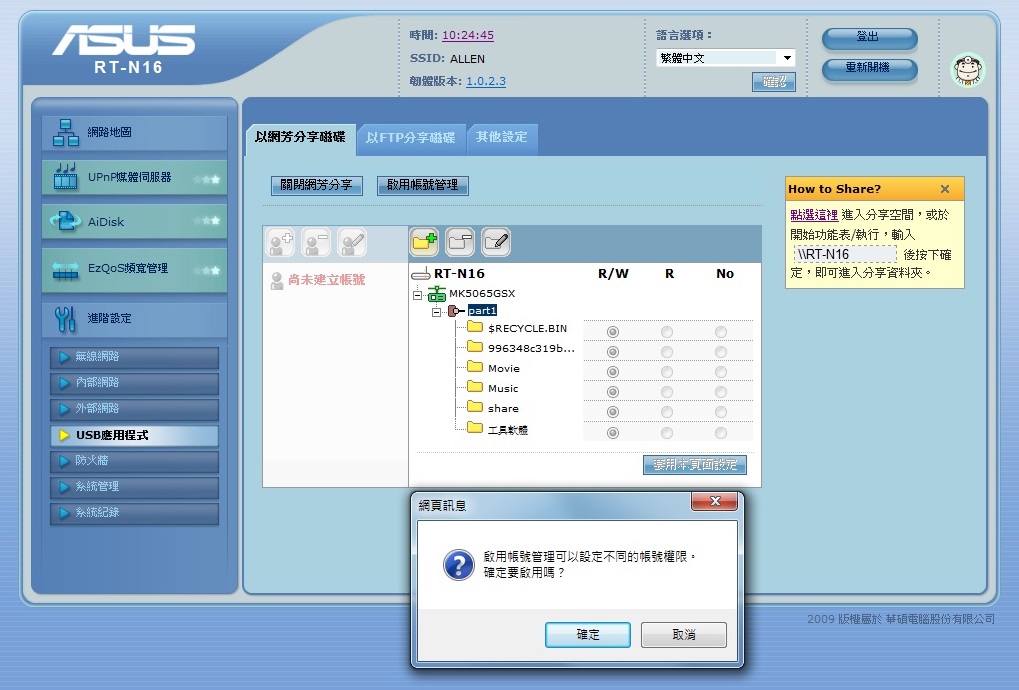The width and height of the screenshot is (1019, 690).
Task: Set $RECYCLE.BIN permission to R/W
Action: click(613, 332)
